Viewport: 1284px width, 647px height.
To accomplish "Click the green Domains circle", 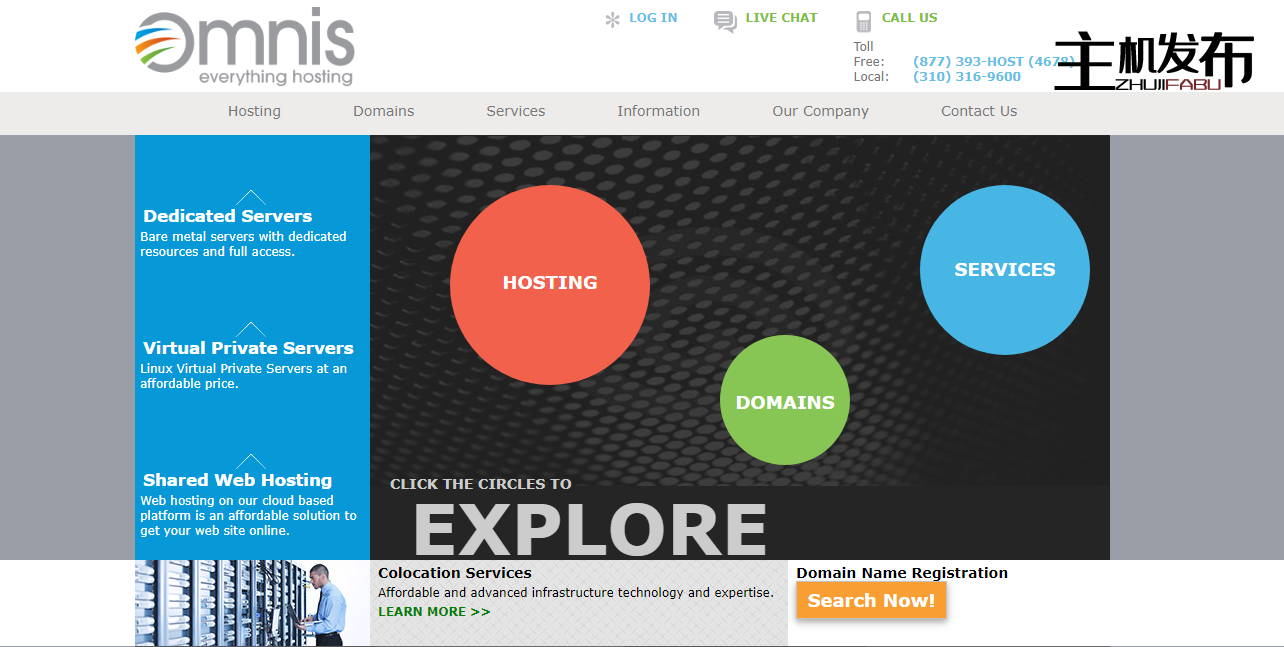I will [x=784, y=400].
